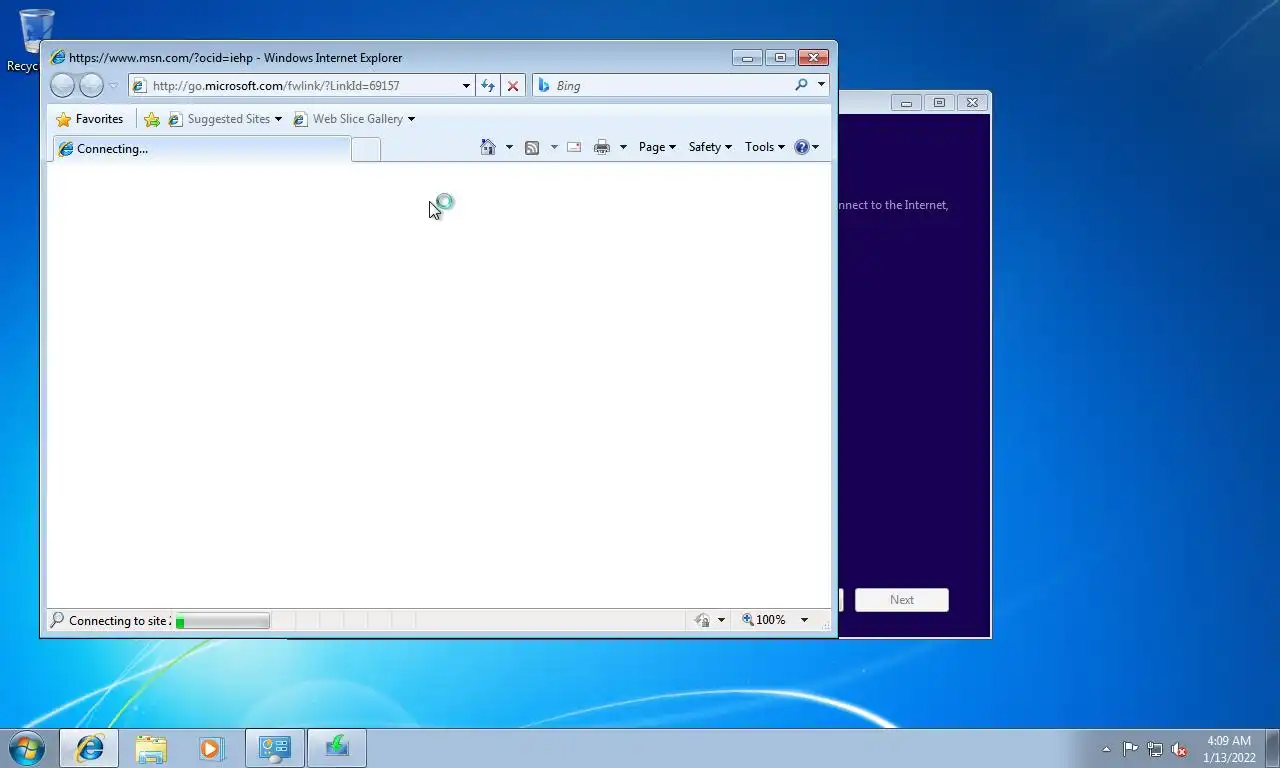The image size is (1280, 768).
Task: Click the Refresh page icon
Action: coord(488,86)
